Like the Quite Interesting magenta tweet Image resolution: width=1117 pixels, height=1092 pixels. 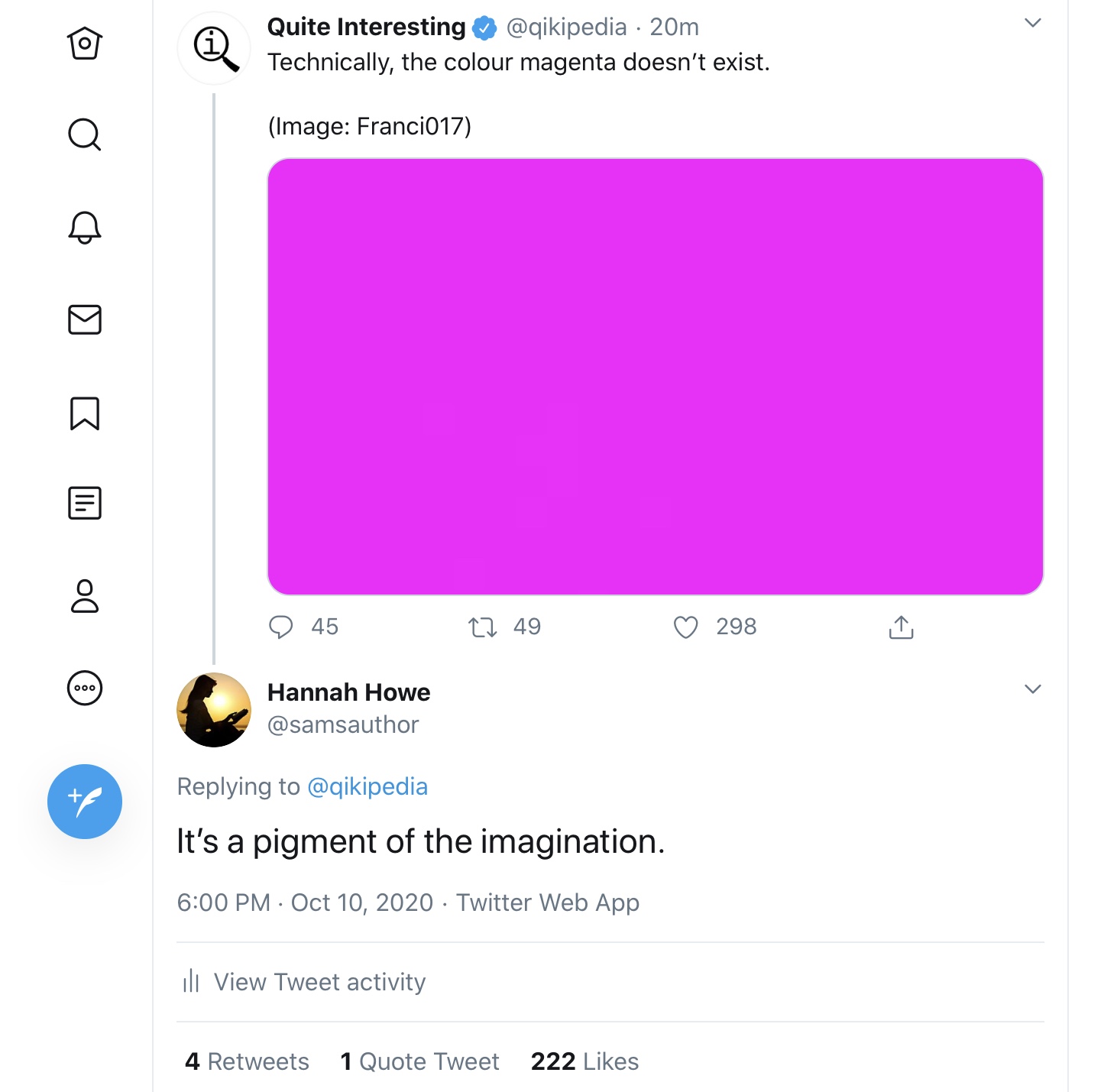pos(686,627)
